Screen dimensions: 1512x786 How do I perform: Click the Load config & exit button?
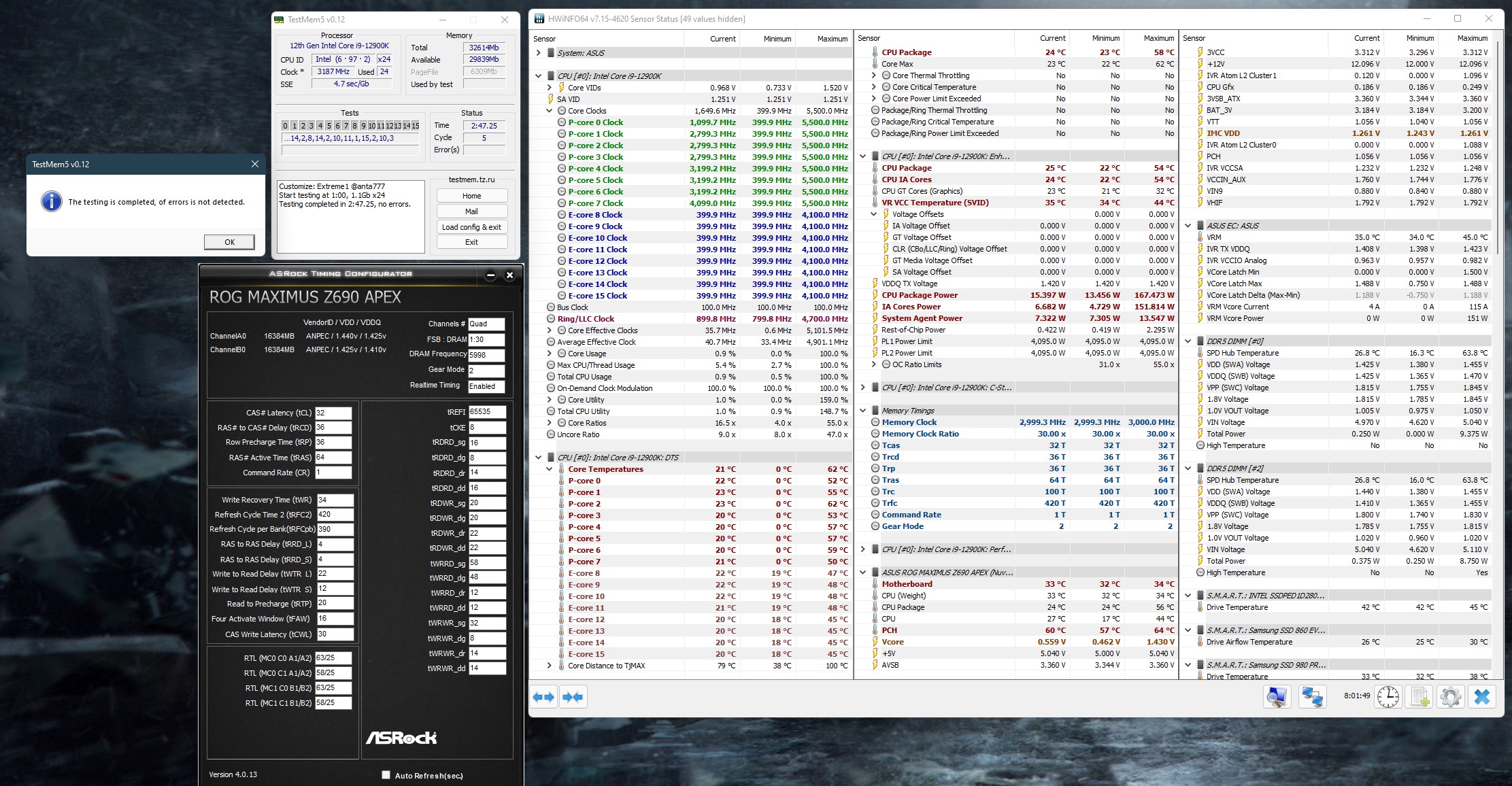pos(471,227)
